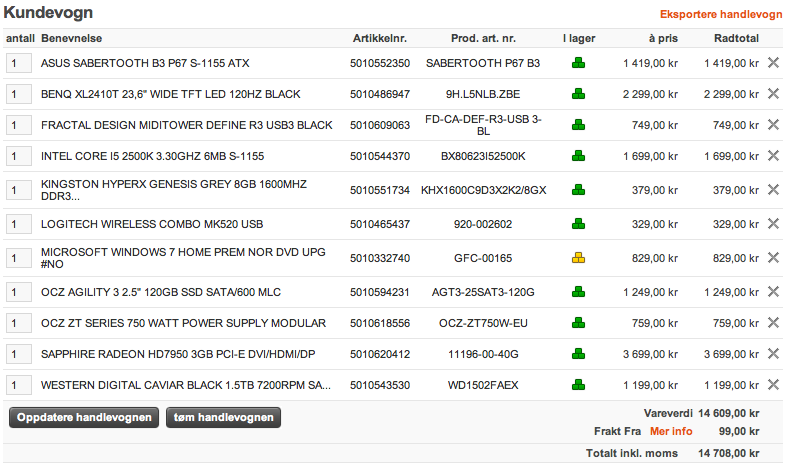Click the Radtotal column header

[x=736, y=38]
